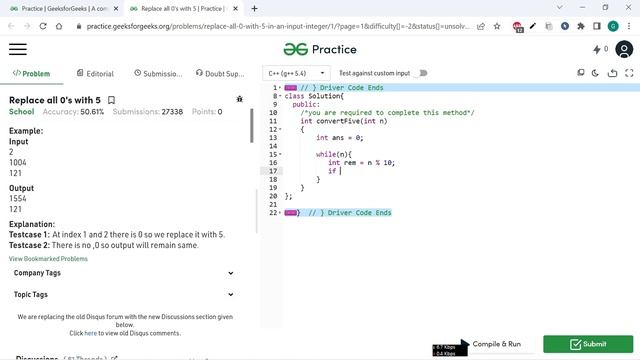Switch to the Editorial tab
640x360 pixels.
95,73
